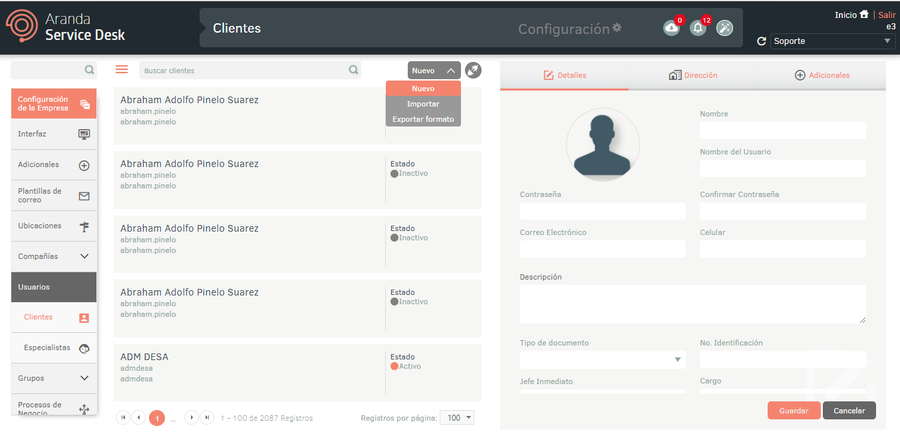Switch to the Adicionales tab
This screenshot has height=432, width=900.
tap(822, 76)
